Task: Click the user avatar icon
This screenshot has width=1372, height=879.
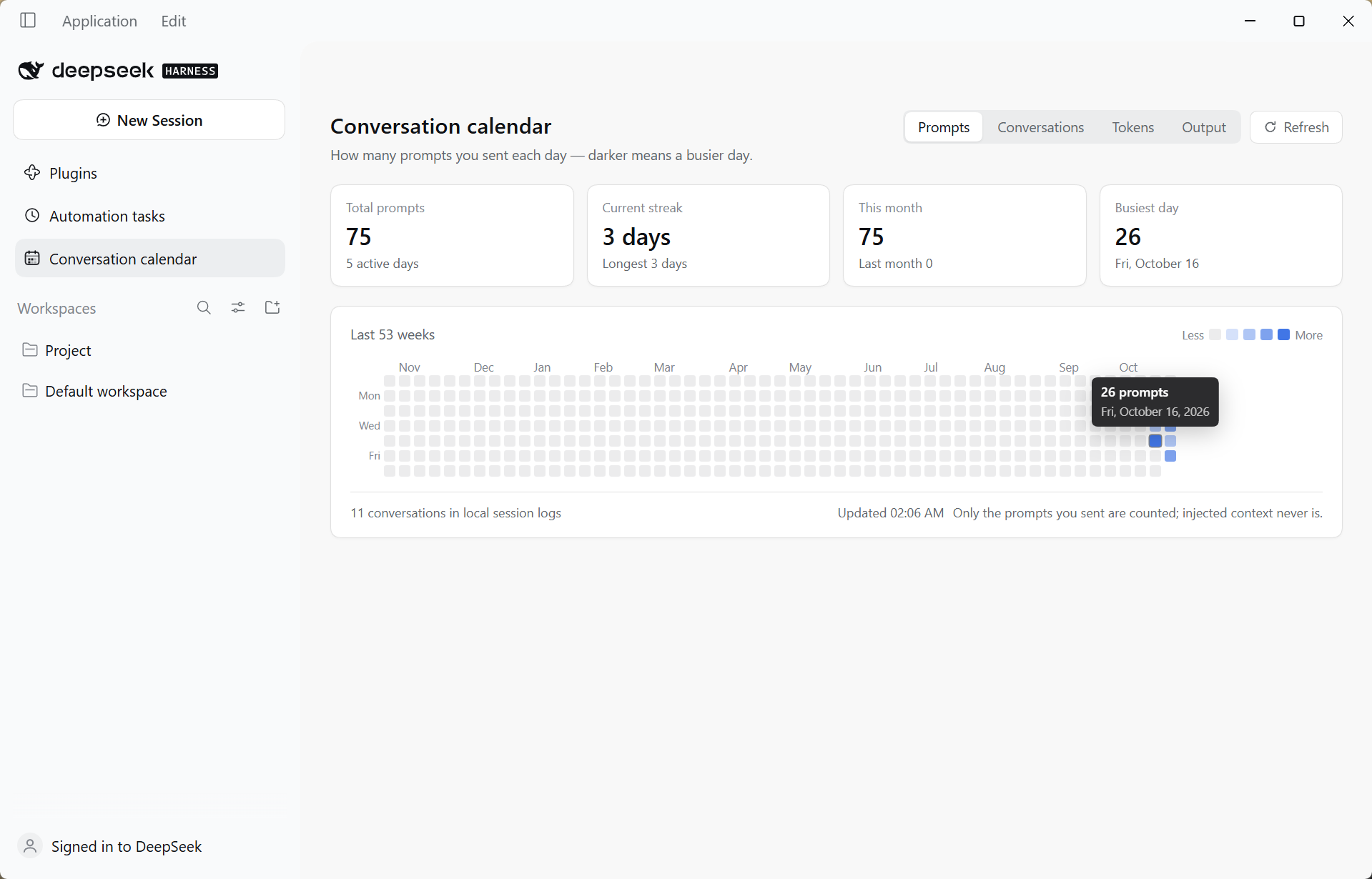Action: 30,846
